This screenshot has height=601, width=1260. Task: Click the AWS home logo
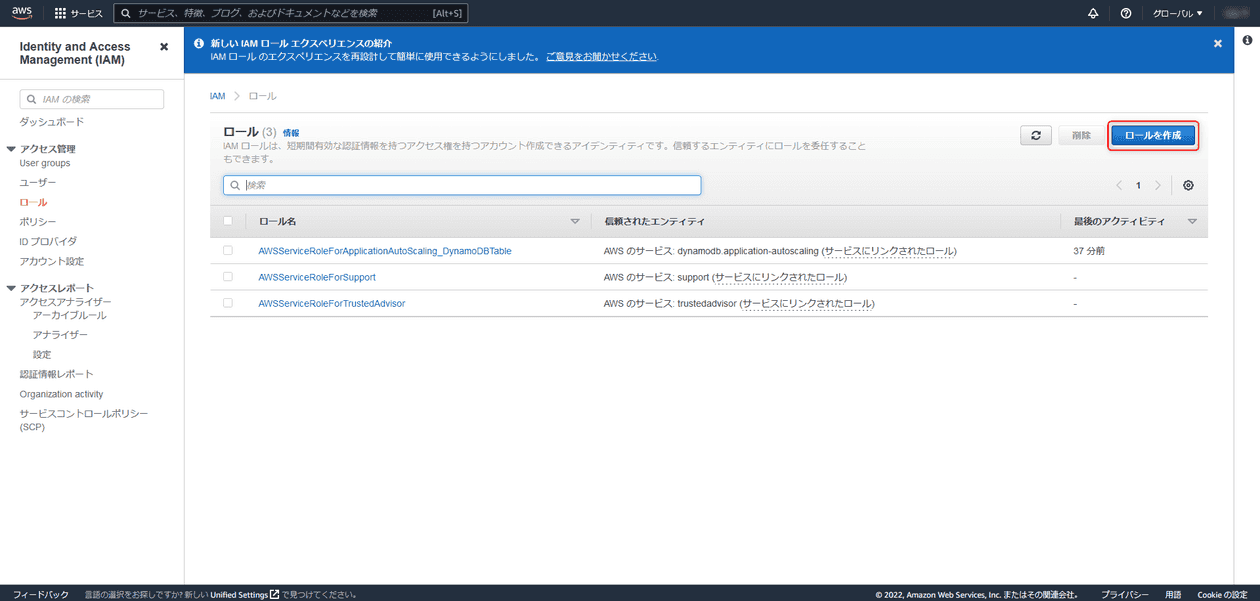[21, 13]
